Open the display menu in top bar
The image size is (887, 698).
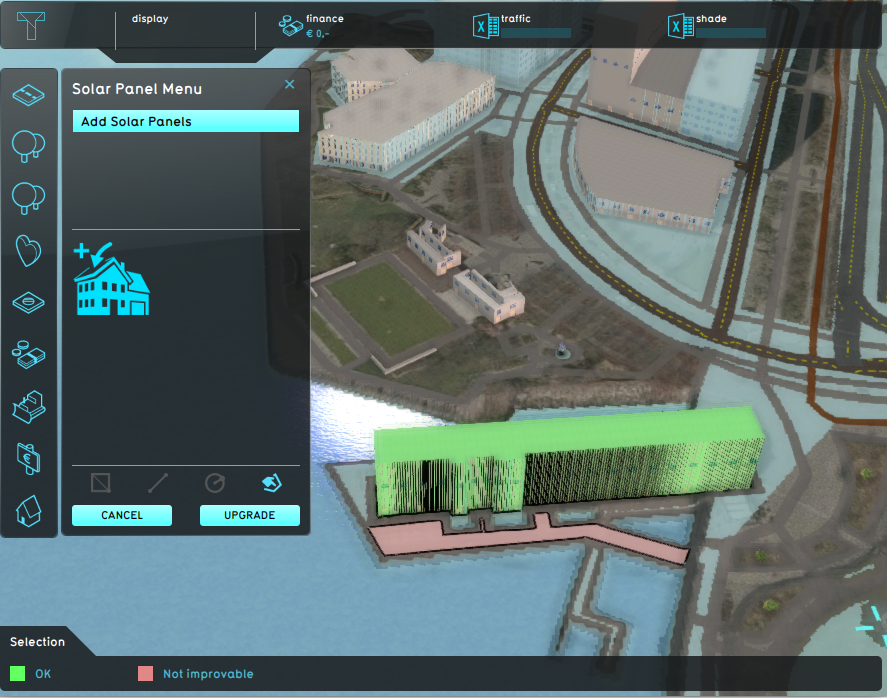pos(152,19)
